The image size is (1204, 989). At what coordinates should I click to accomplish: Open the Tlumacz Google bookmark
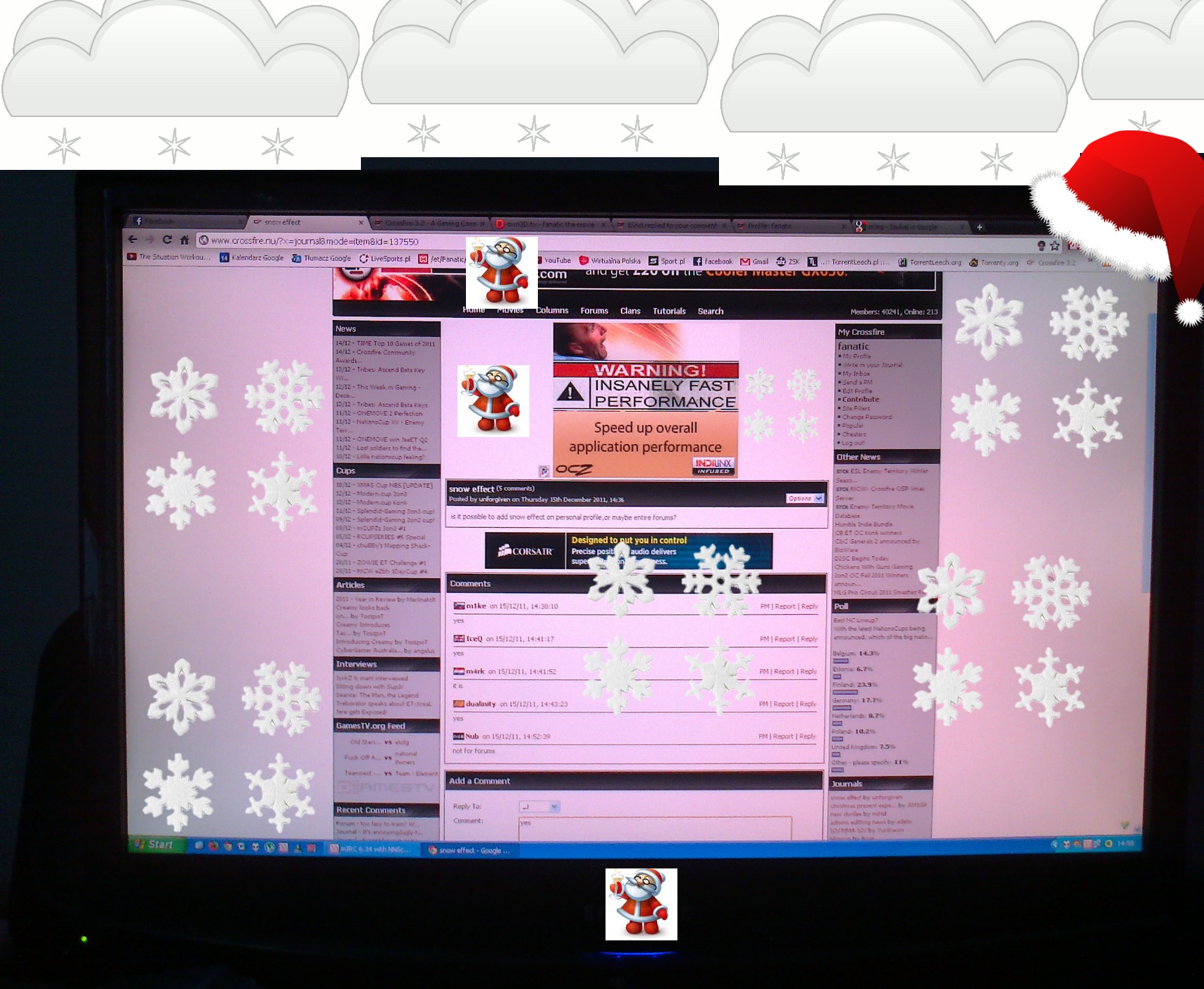pyautogui.click(x=321, y=259)
